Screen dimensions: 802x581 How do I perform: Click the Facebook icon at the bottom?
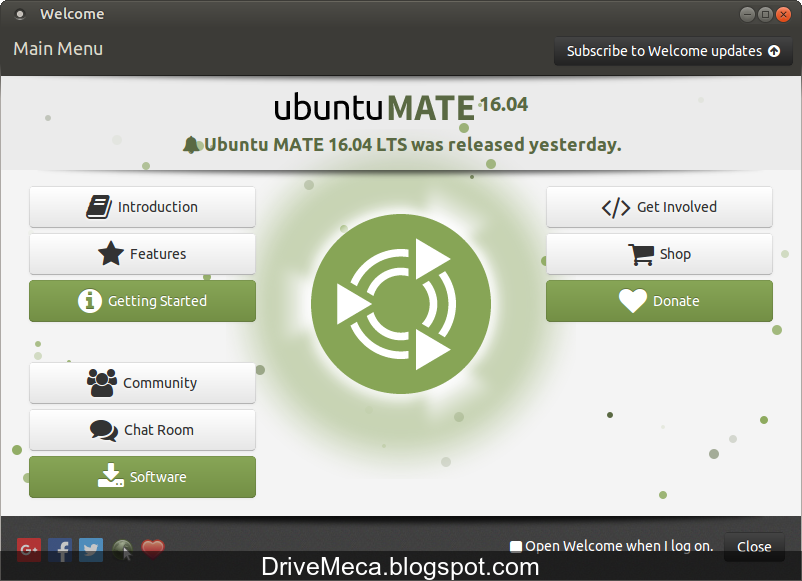(60, 549)
